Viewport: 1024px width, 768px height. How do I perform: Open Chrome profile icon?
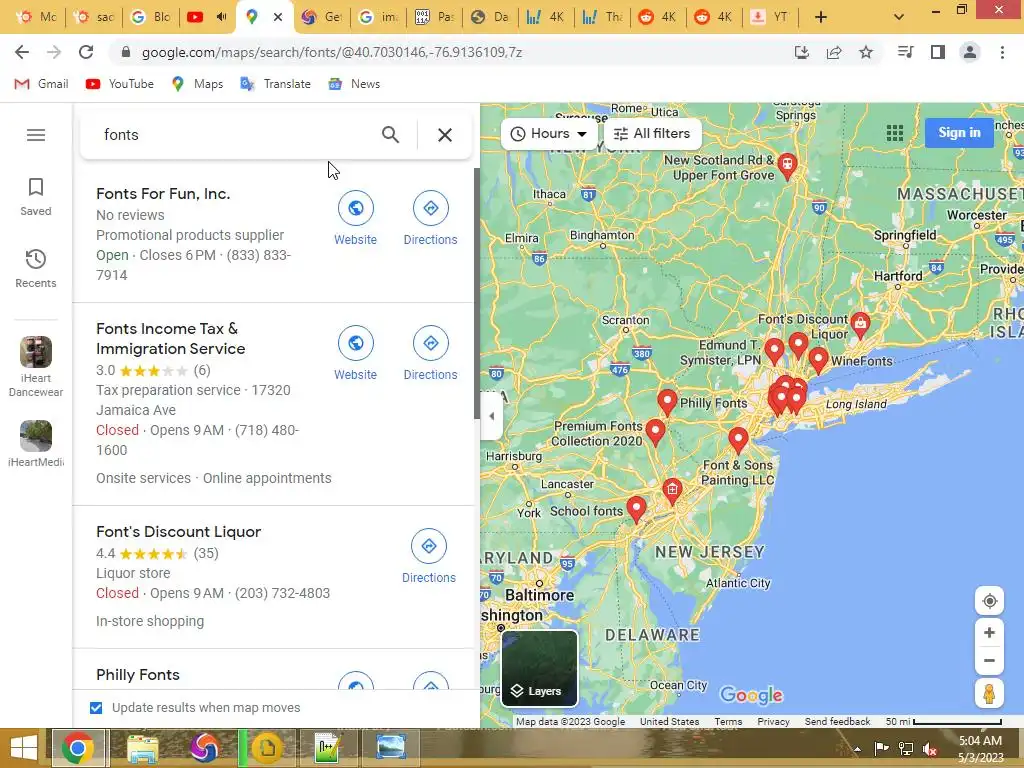tap(970, 52)
